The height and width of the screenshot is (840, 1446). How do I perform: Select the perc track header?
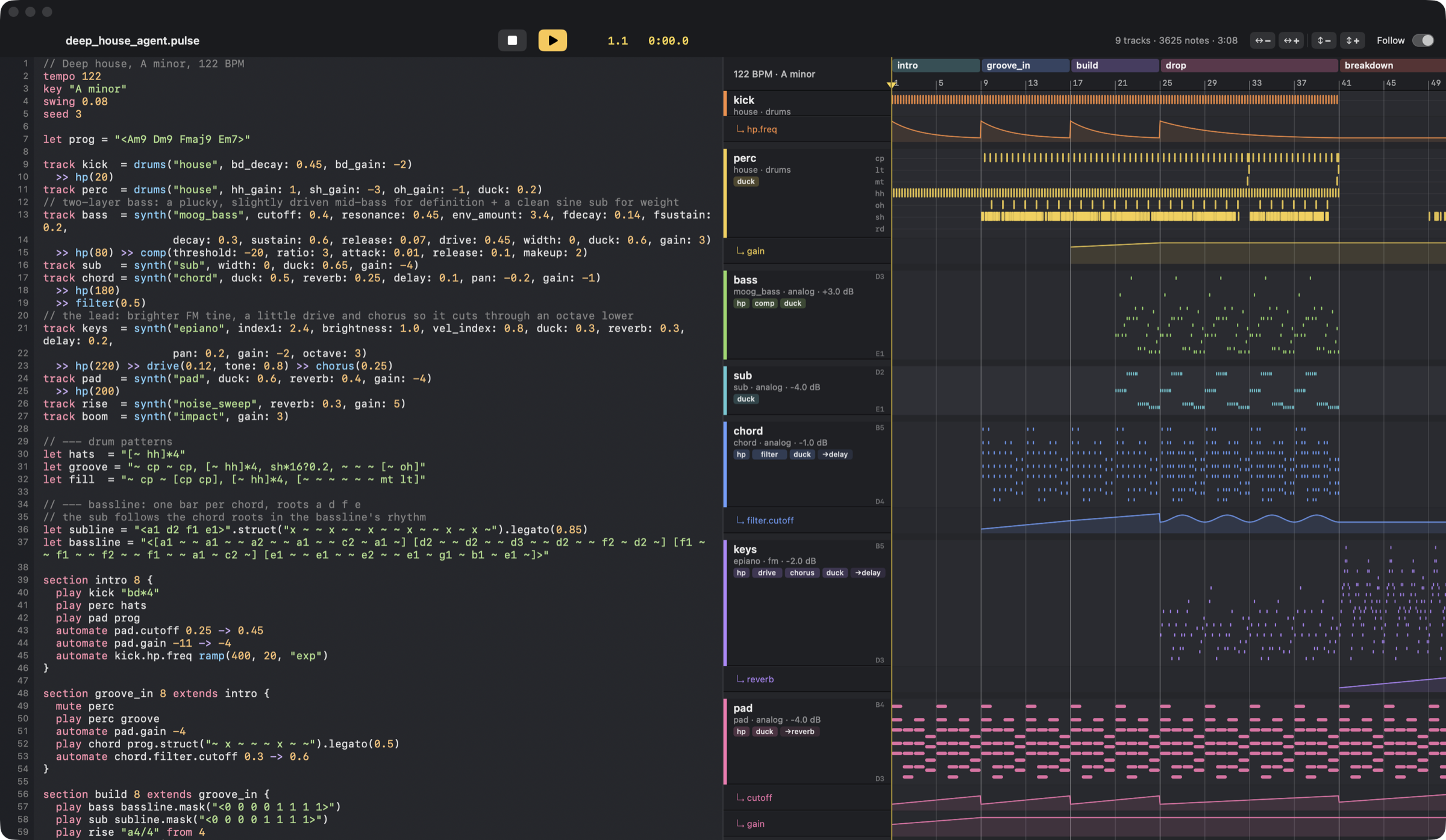point(807,193)
